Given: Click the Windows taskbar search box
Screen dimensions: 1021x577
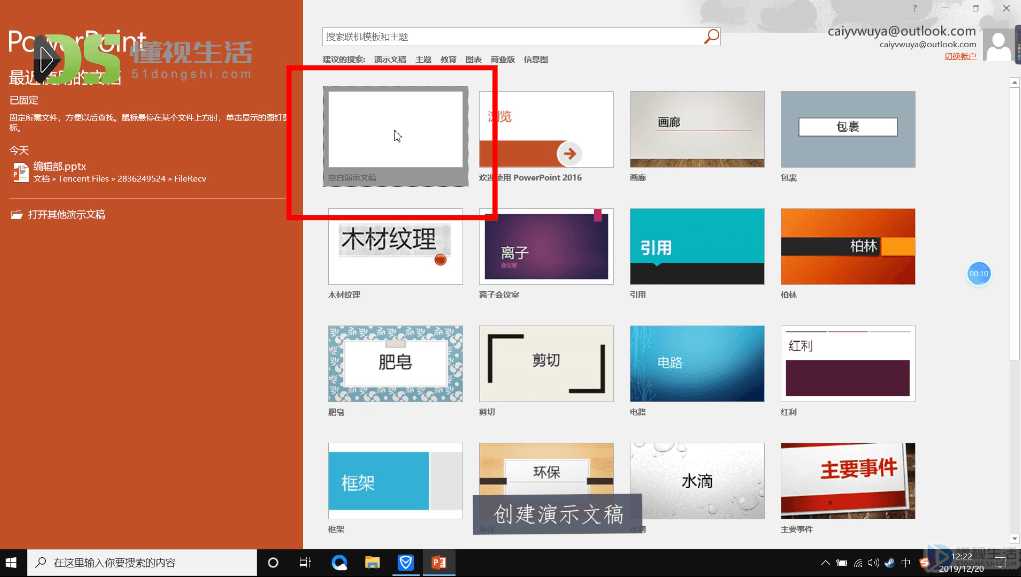Looking at the screenshot, I should [x=142, y=563].
